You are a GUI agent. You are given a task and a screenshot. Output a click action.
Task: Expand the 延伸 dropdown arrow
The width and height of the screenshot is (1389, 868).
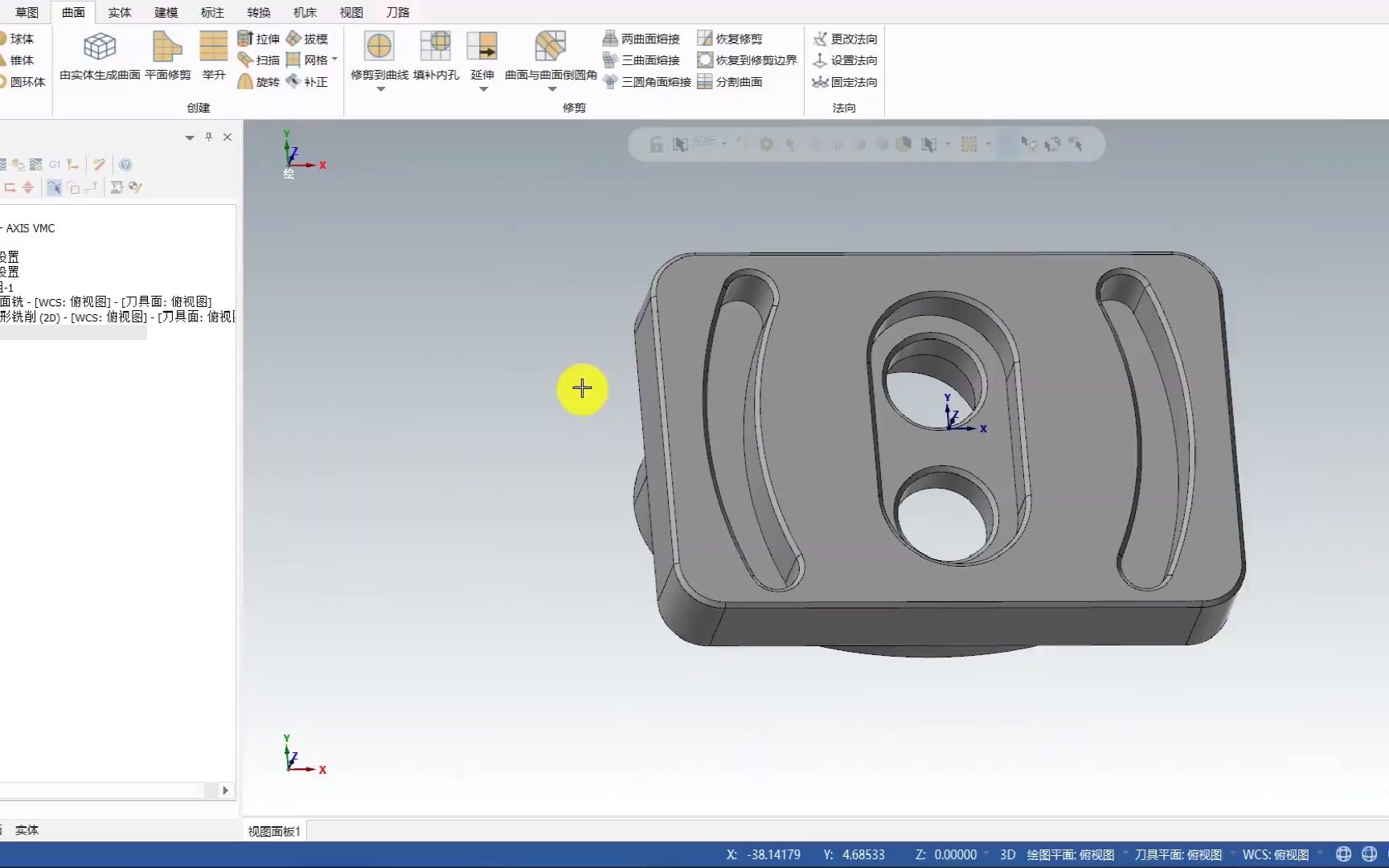pos(483,89)
